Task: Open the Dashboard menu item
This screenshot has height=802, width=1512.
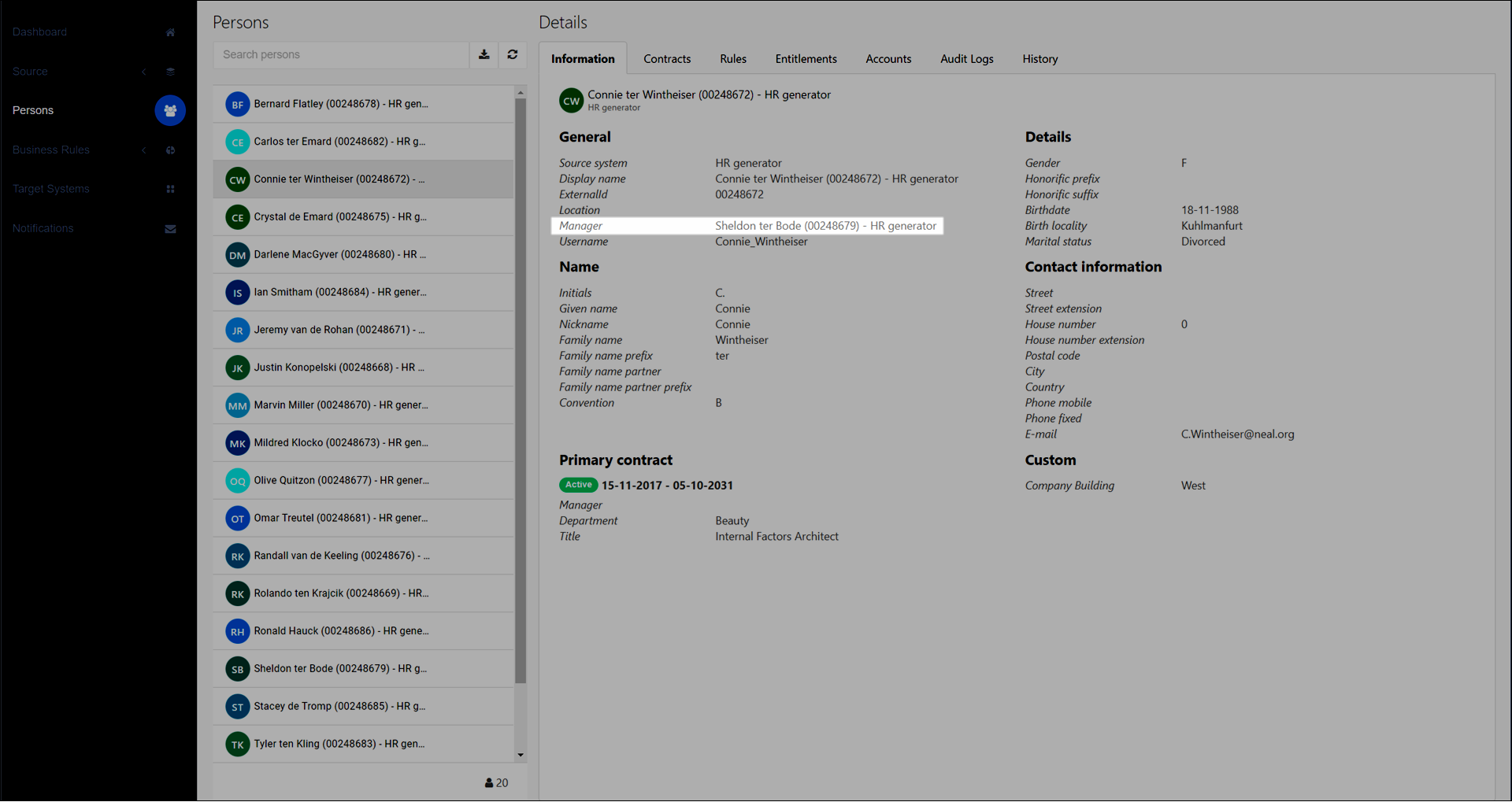Action: [39, 32]
